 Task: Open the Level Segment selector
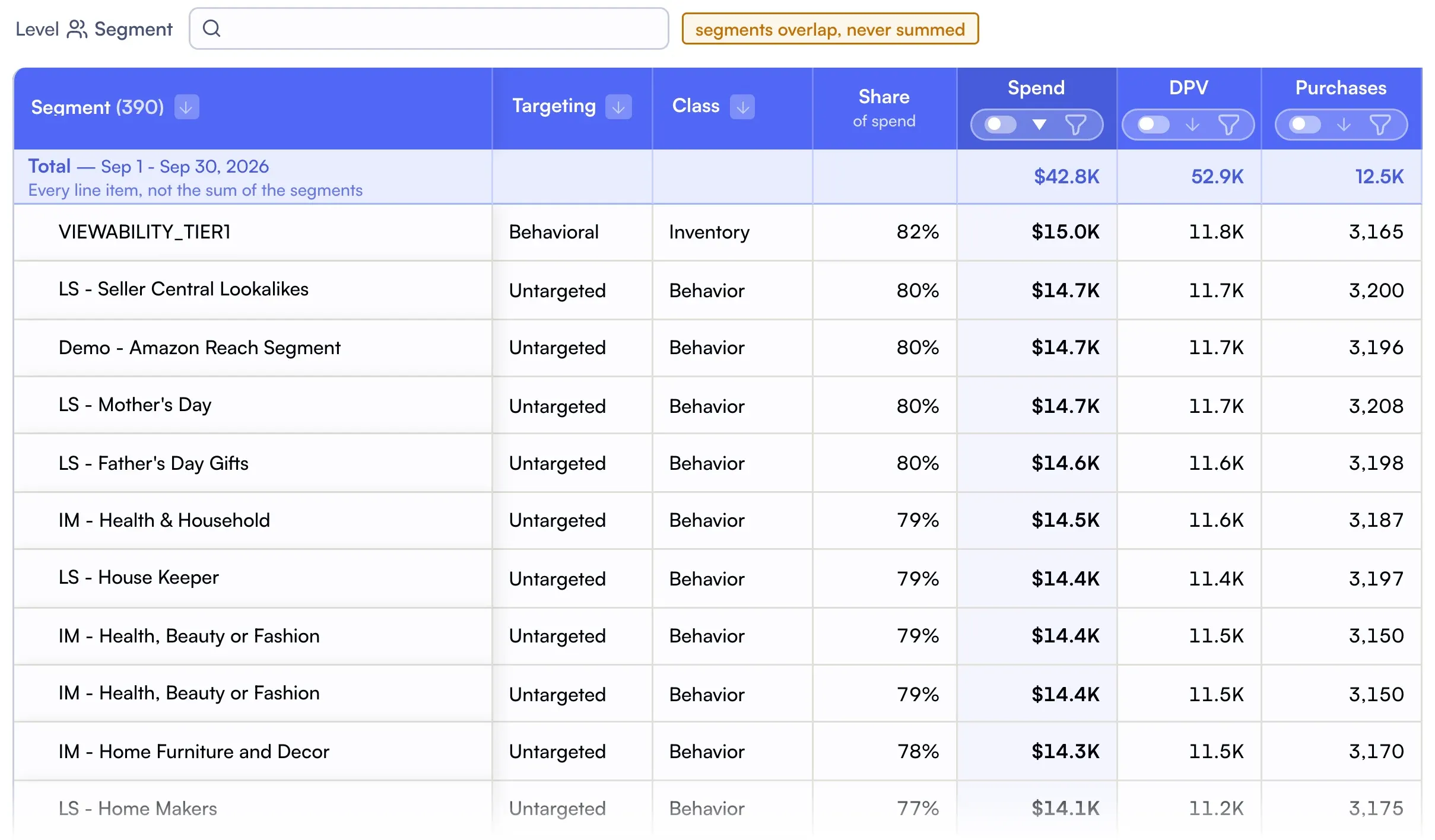pos(94,28)
